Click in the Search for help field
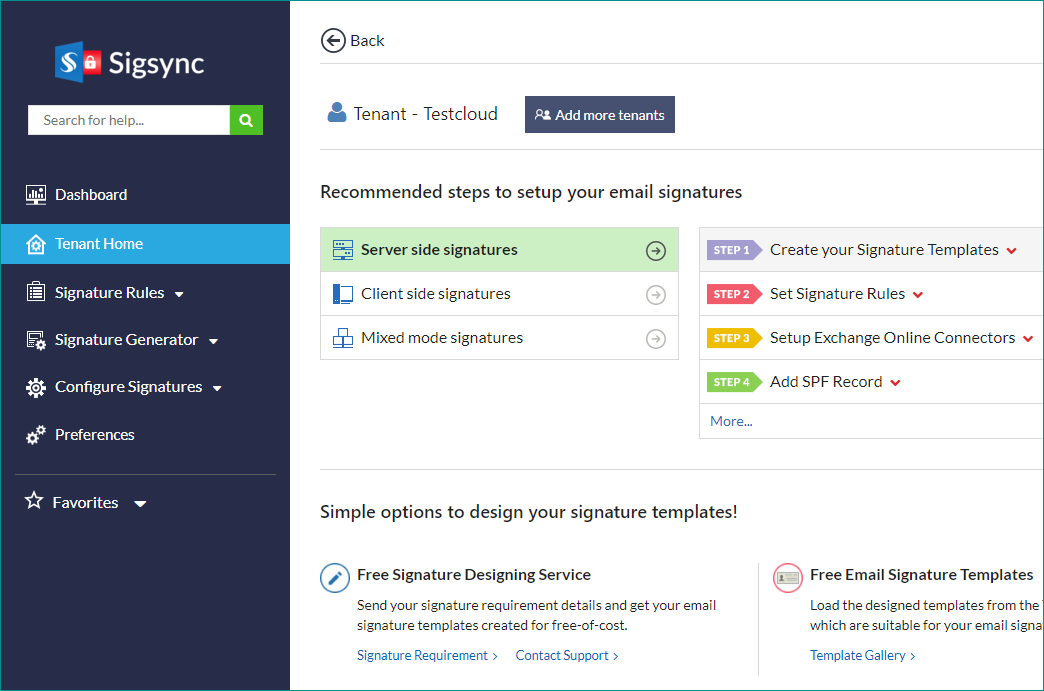The height and width of the screenshot is (691, 1044). (129, 120)
